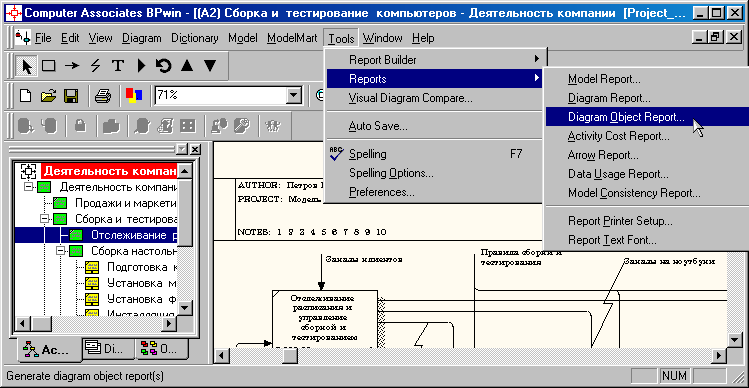
Task: Click the greyed user security icon
Action: click(219, 126)
